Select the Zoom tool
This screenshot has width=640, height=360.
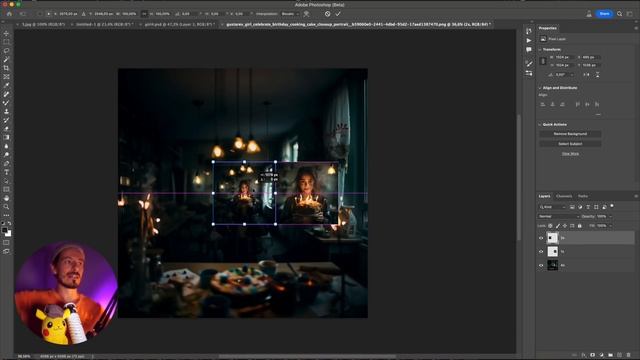(6, 207)
